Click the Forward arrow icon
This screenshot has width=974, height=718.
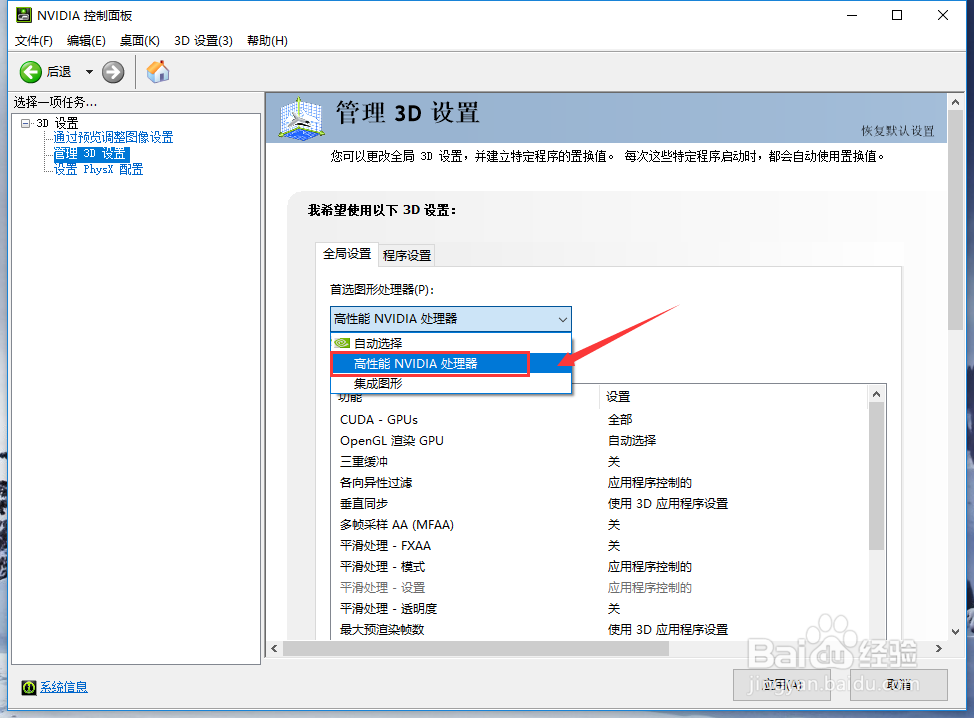coord(113,72)
